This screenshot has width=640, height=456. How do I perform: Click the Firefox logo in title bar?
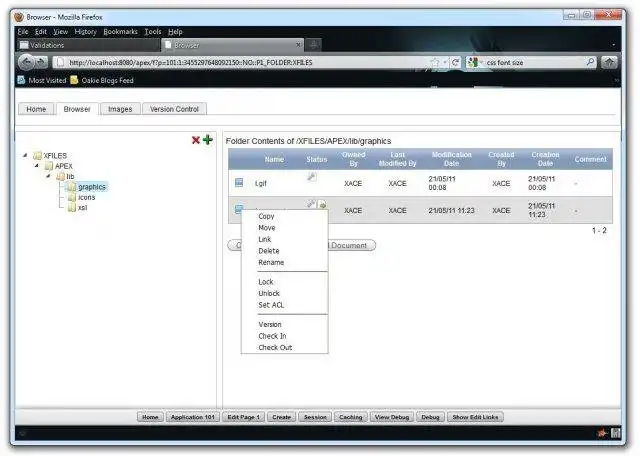19,17
